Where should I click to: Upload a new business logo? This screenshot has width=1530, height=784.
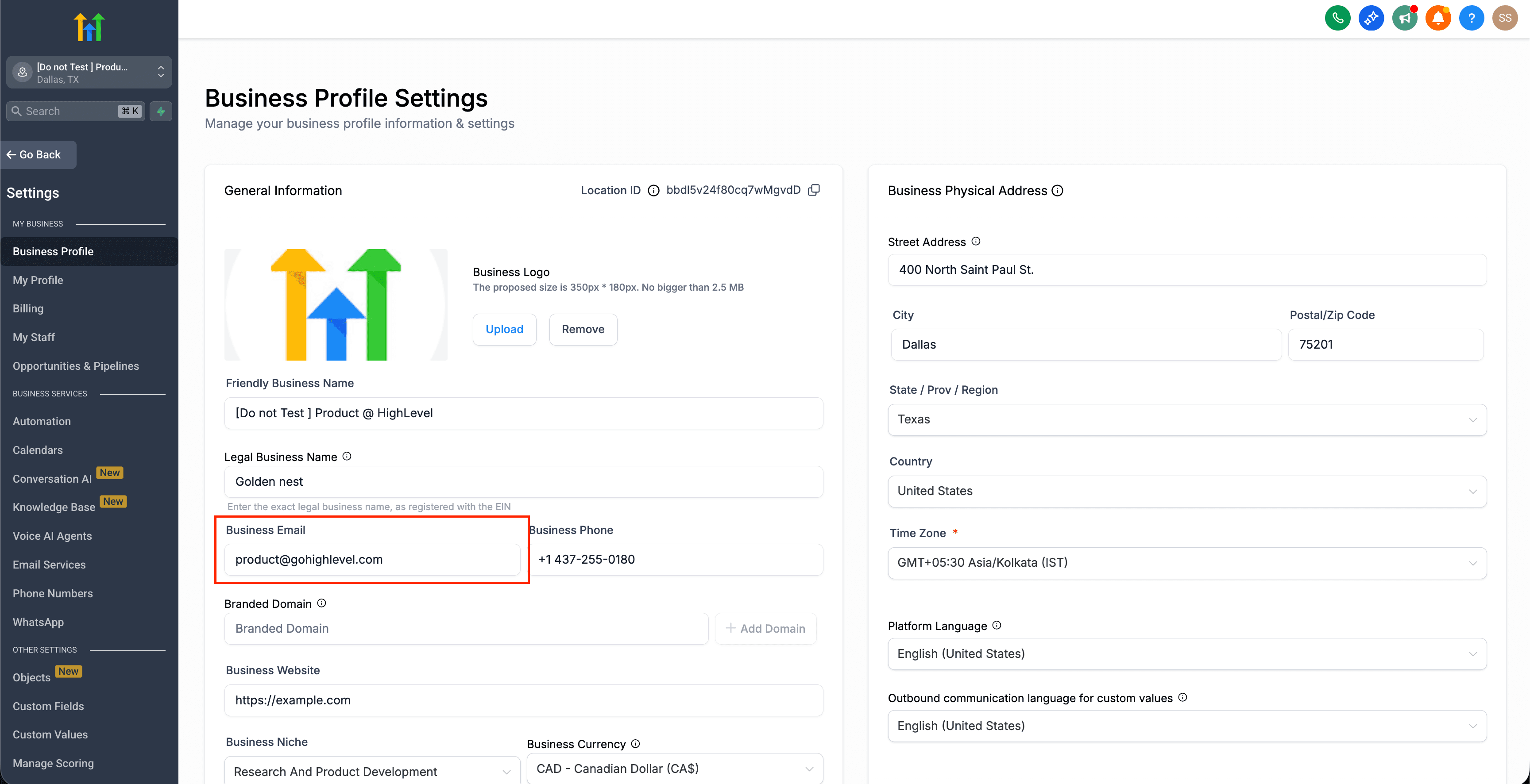tap(504, 329)
